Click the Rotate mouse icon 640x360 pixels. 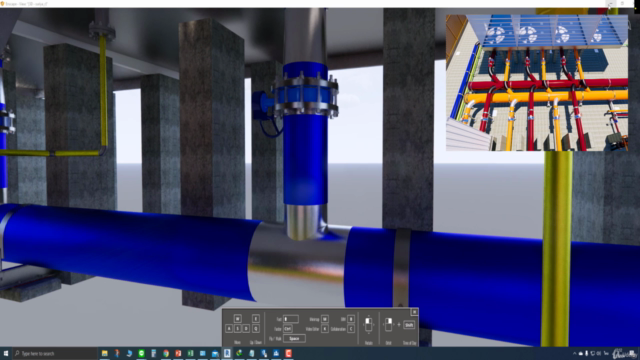click(x=369, y=324)
